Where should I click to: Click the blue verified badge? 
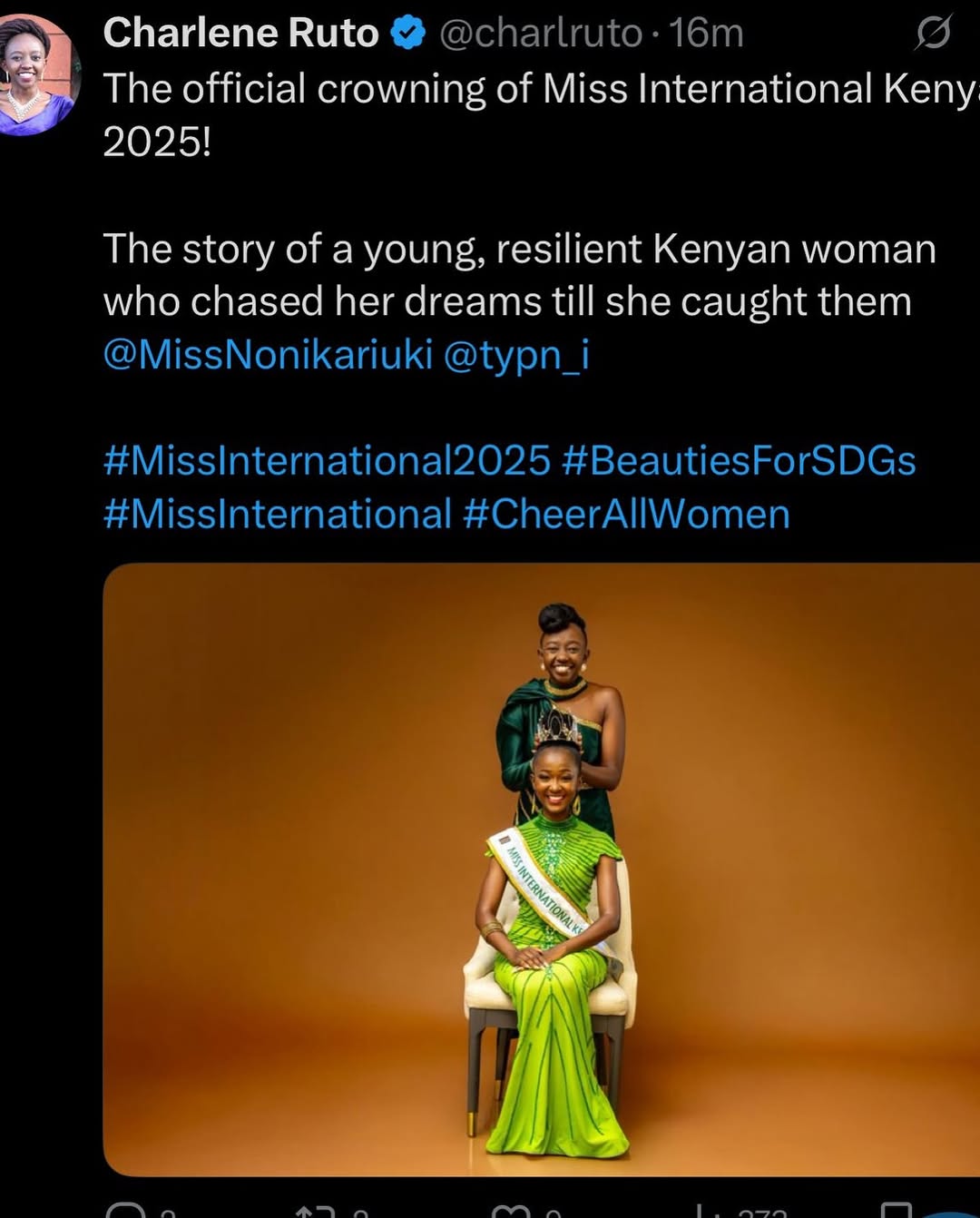[407, 34]
